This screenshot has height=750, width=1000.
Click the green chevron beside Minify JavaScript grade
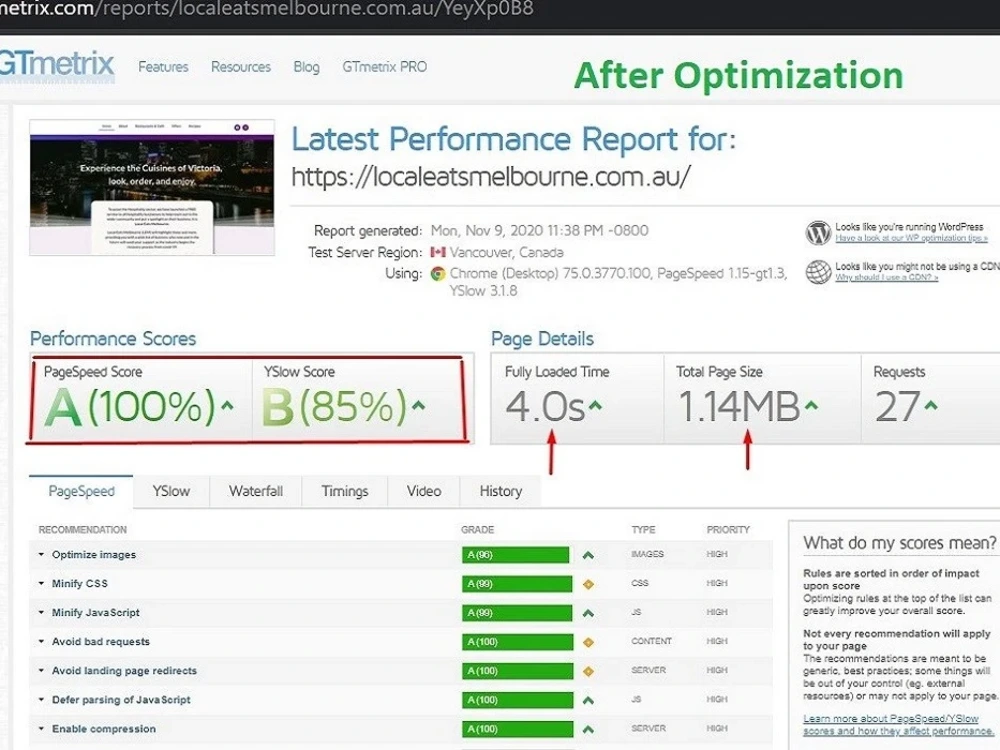(x=588, y=612)
